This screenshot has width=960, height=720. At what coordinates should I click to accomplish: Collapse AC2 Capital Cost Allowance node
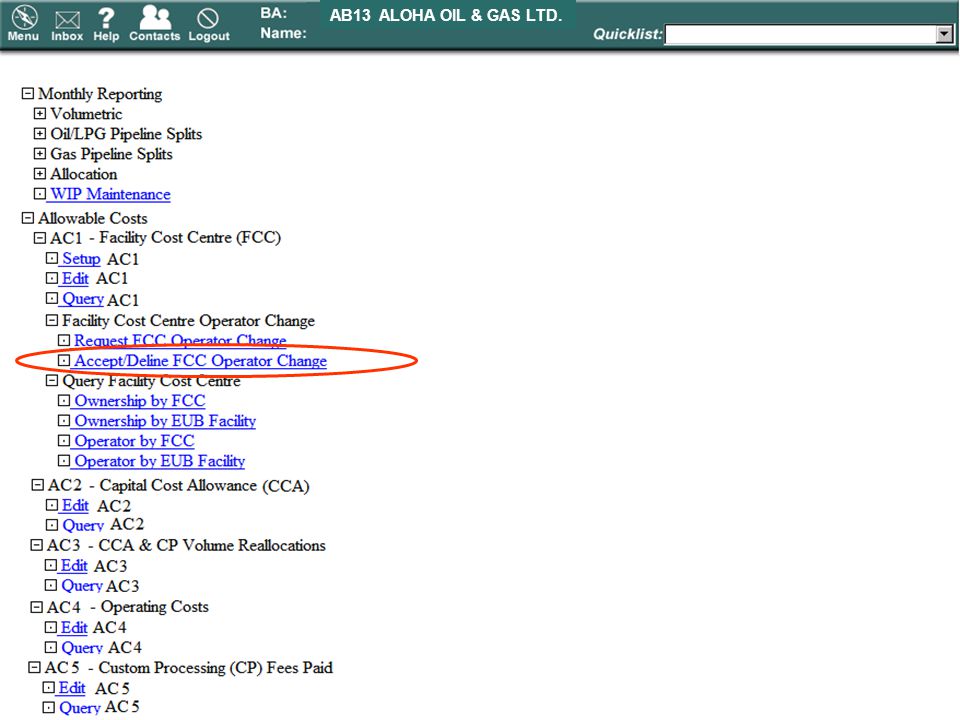coord(37,486)
